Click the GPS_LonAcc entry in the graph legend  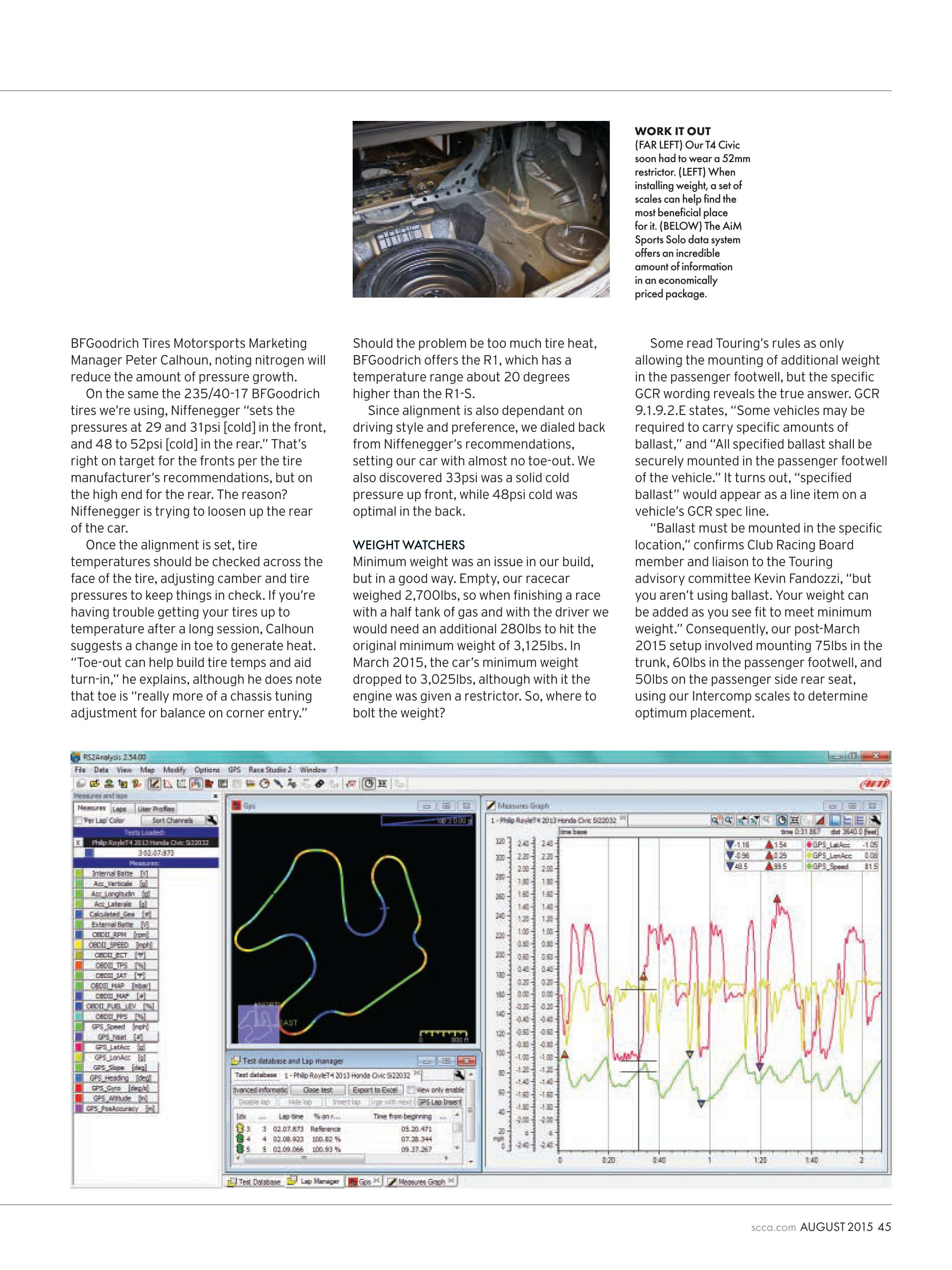[x=842, y=856]
